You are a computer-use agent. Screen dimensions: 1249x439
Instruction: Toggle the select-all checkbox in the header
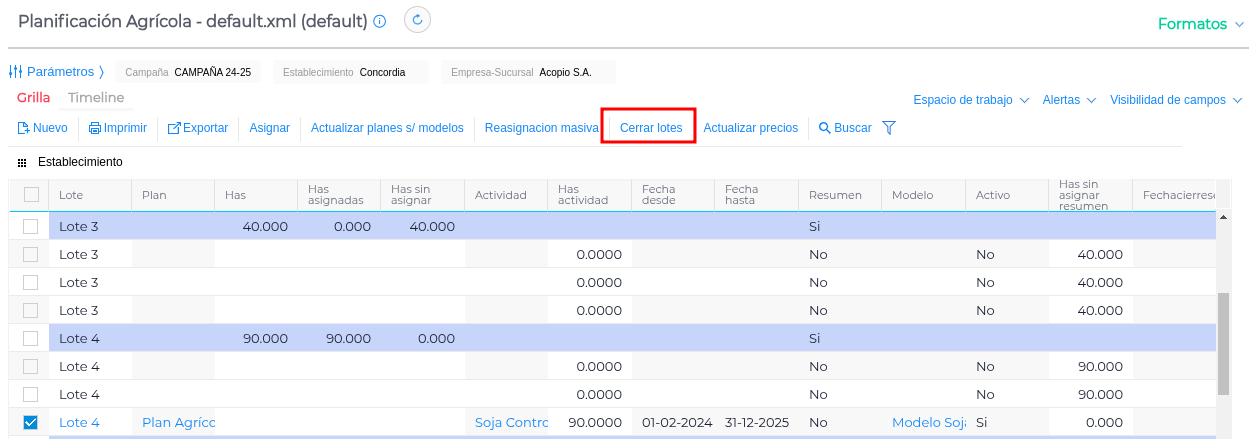click(31, 195)
